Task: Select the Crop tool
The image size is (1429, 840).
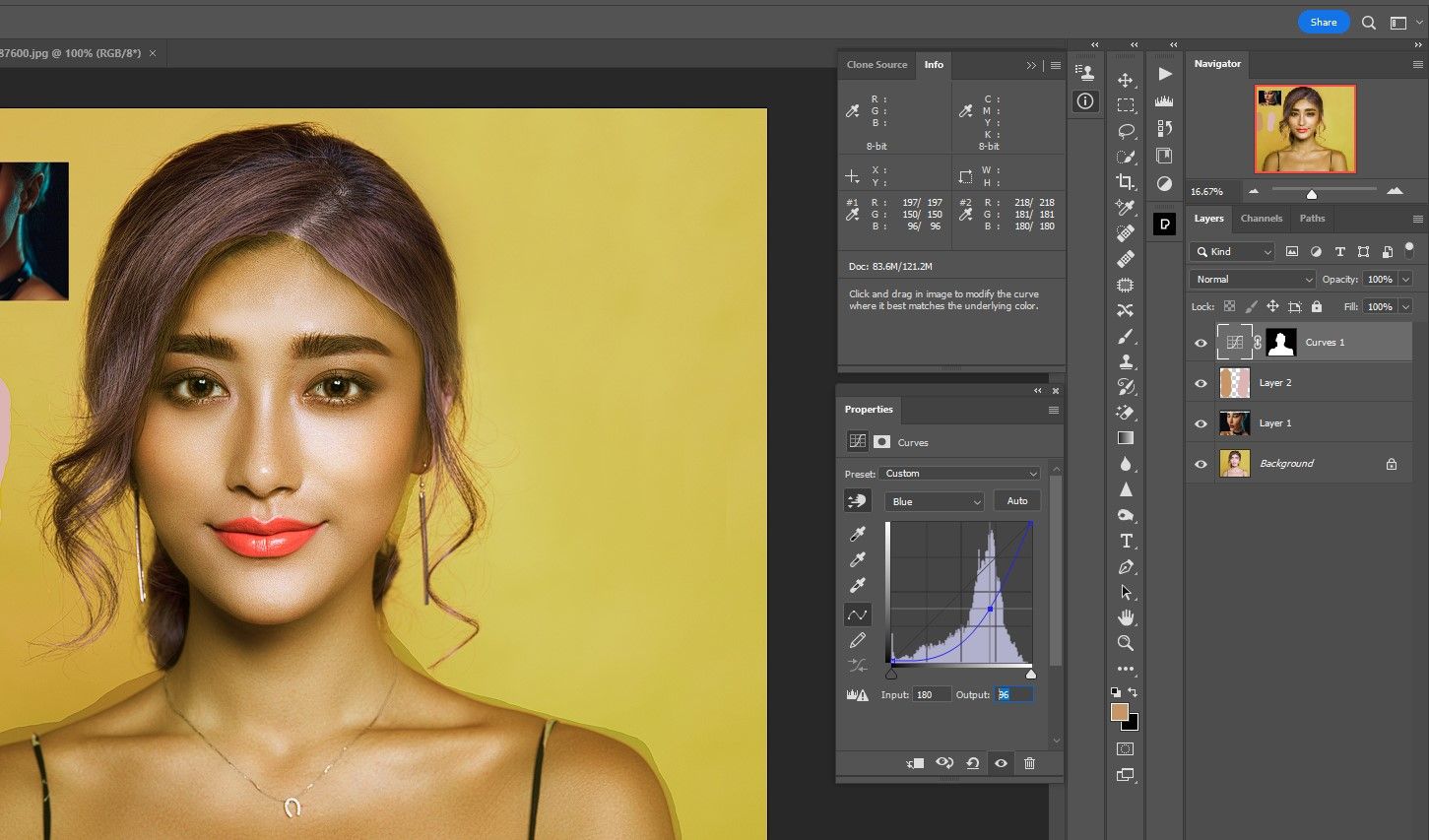Action: tap(1126, 182)
